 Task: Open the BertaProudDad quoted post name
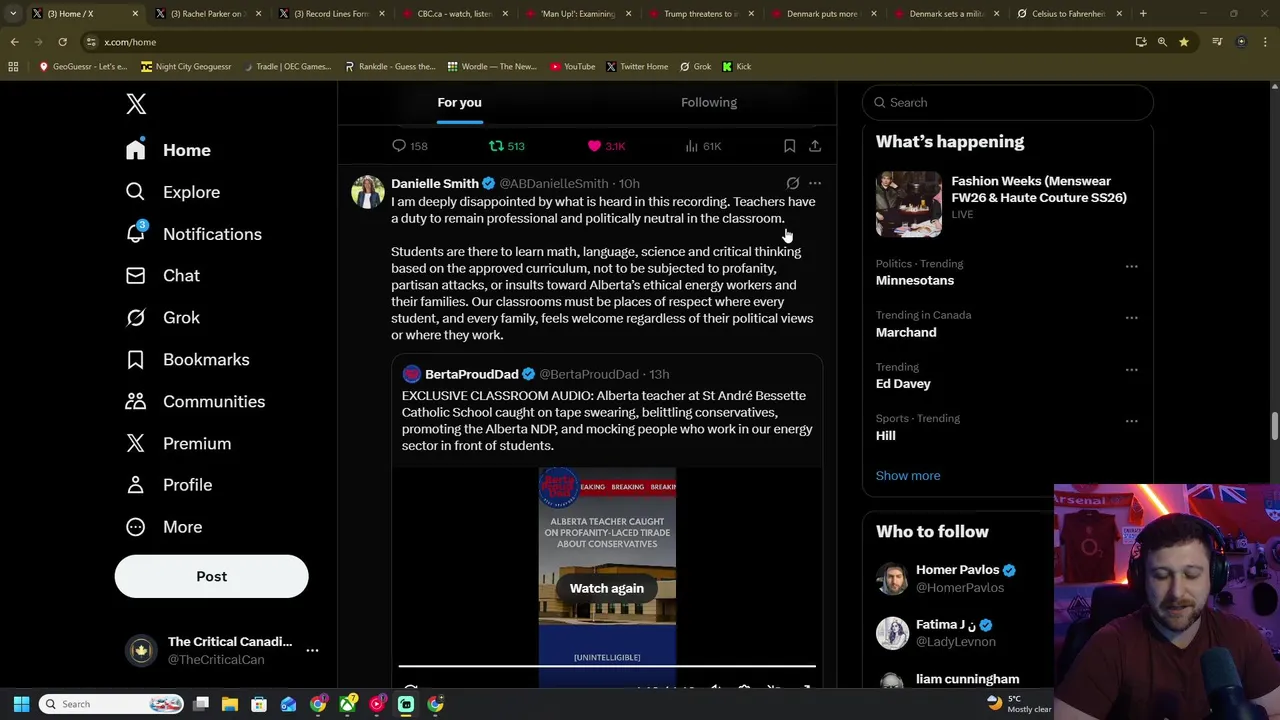coord(471,374)
